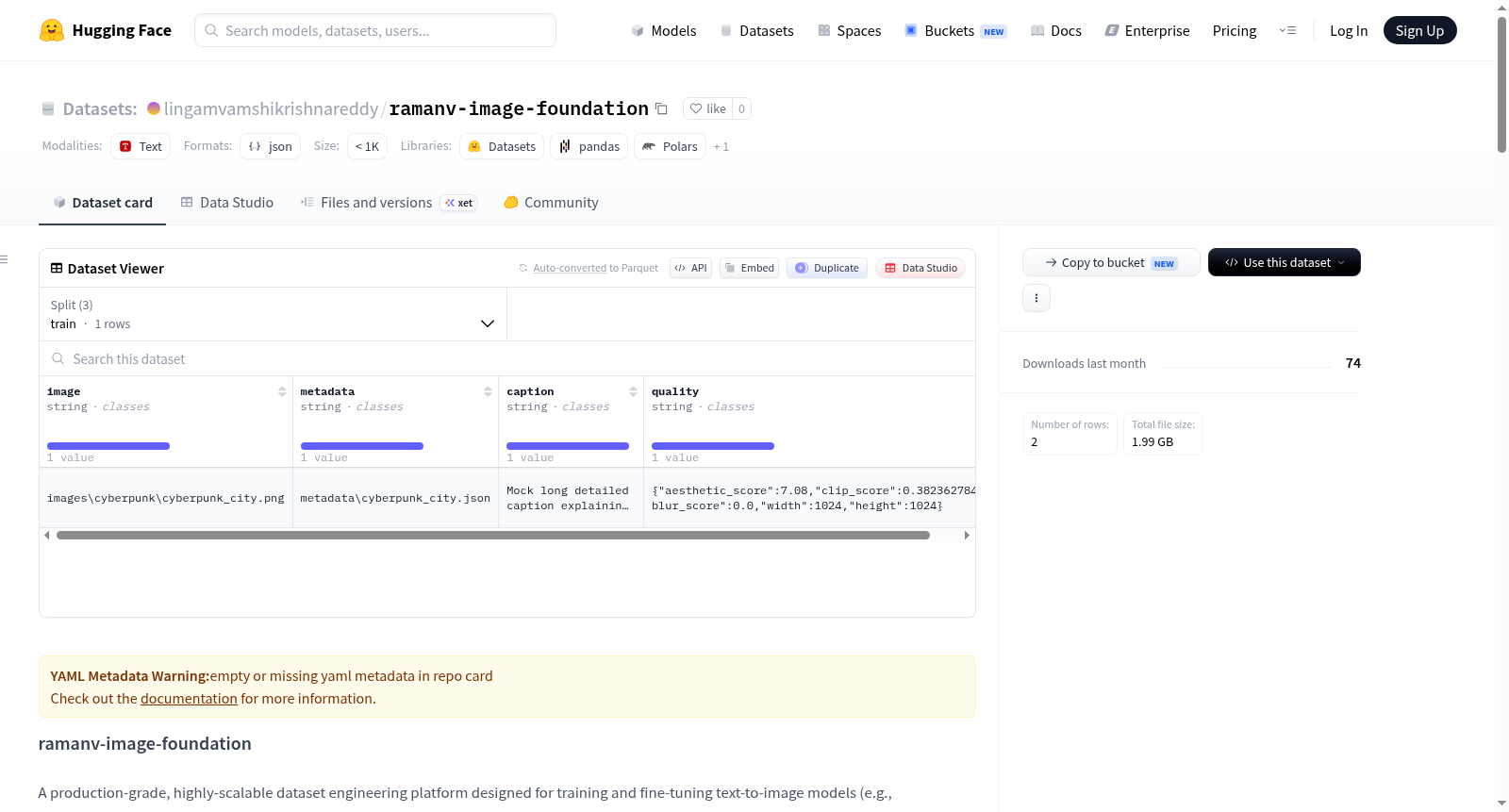Sort the image column
This screenshot has height=812, width=1509.
click(282, 391)
